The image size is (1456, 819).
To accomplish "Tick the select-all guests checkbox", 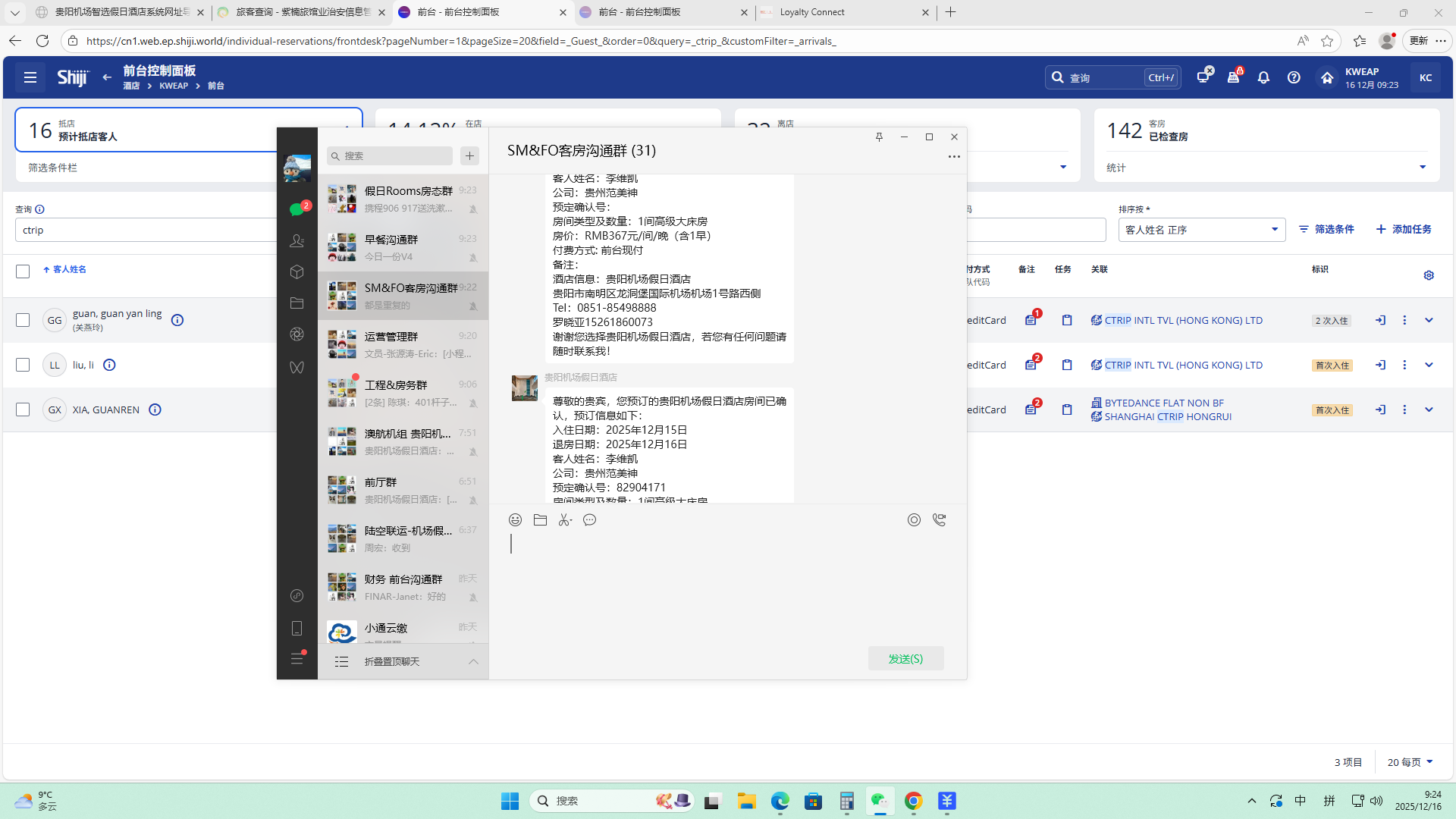I will (23, 271).
